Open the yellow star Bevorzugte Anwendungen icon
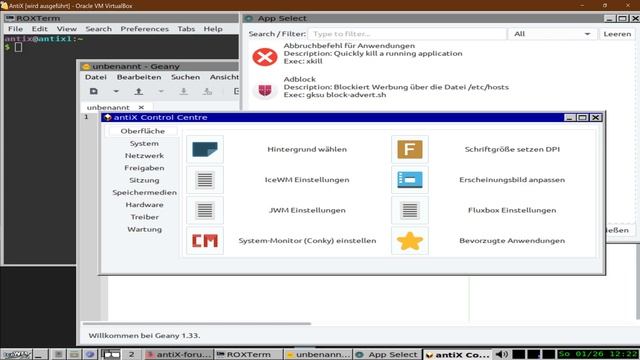The height and width of the screenshot is (360, 640). [410, 241]
